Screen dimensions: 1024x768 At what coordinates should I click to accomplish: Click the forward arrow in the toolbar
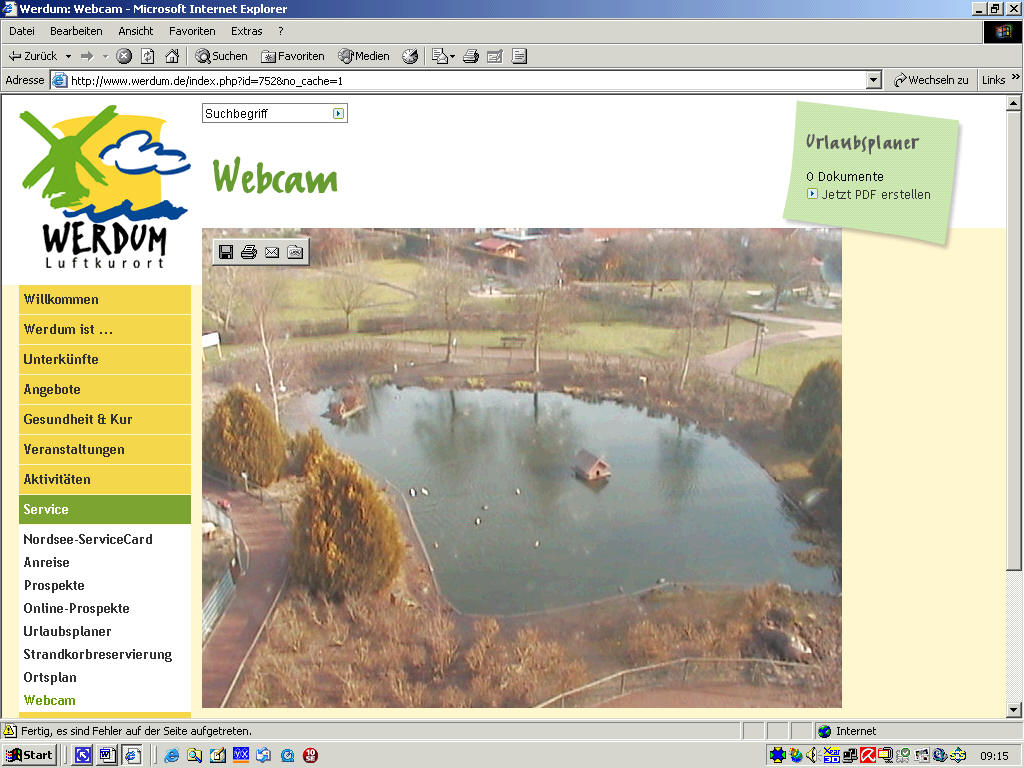point(87,56)
